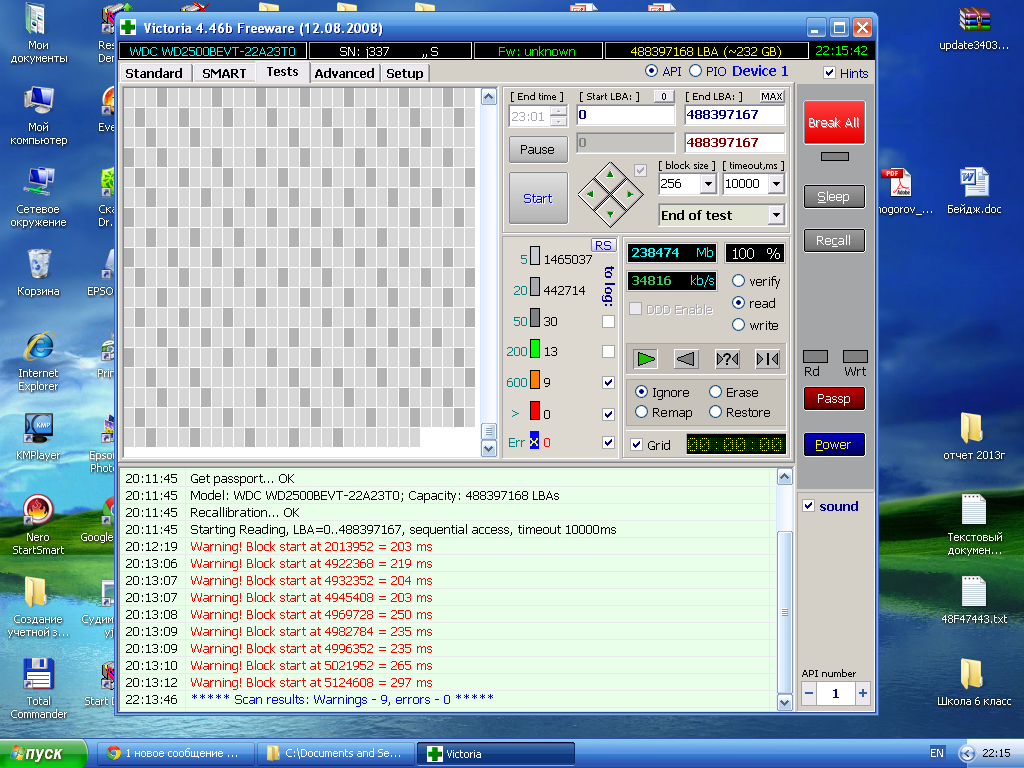This screenshot has width=1024, height=768.
Task: Toggle the log checkbox for 50 ms blocks
Action: (x=608, y=321)
